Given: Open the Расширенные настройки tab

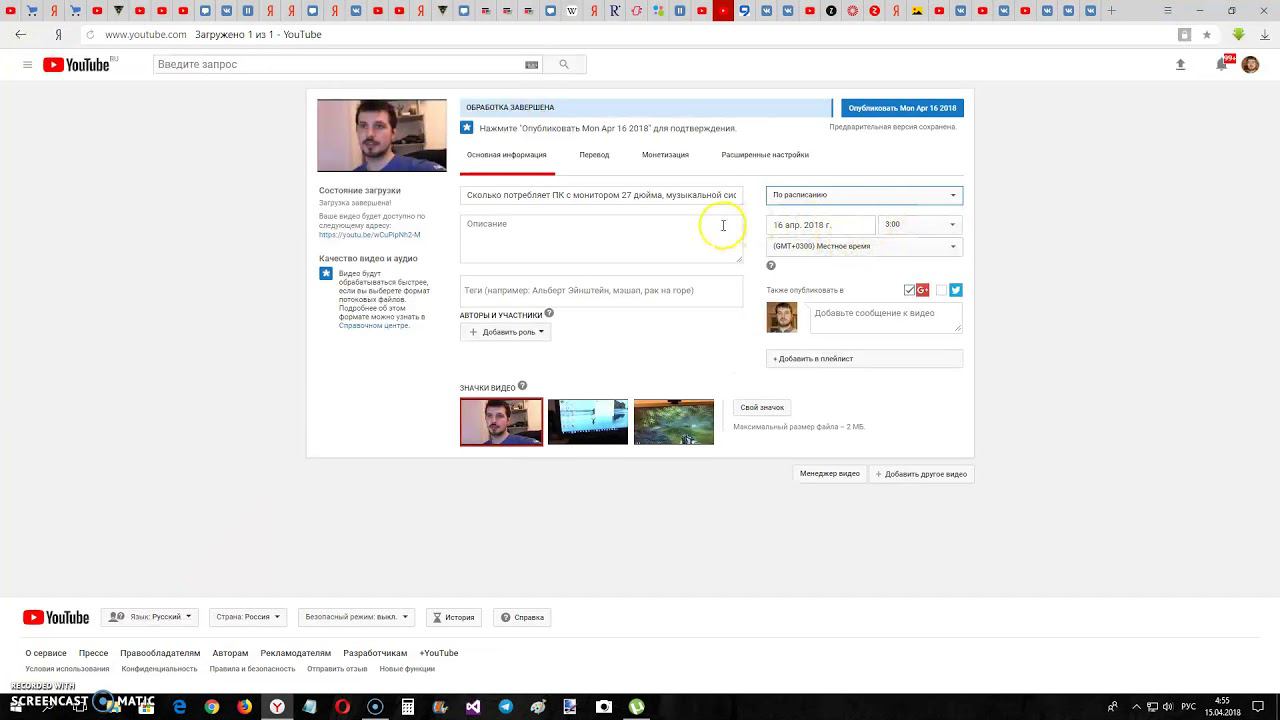Looking at the screenshot, I should pyautogui.click(x=765, y=155).
